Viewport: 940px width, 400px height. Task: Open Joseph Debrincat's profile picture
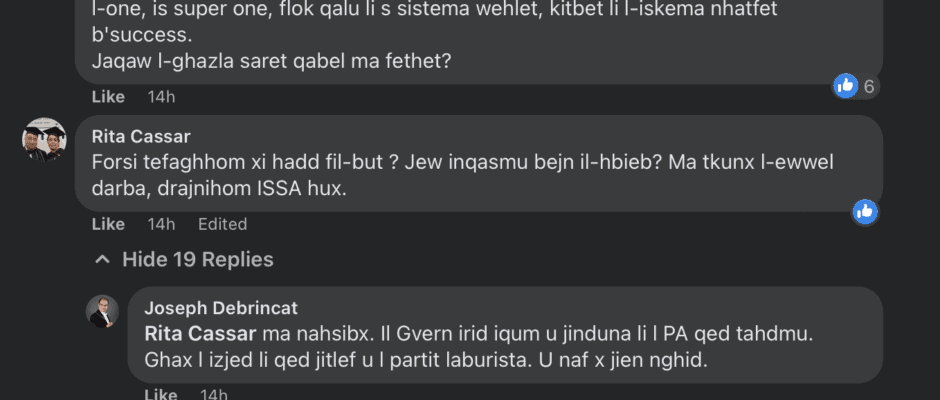click(x=103, y=311)
